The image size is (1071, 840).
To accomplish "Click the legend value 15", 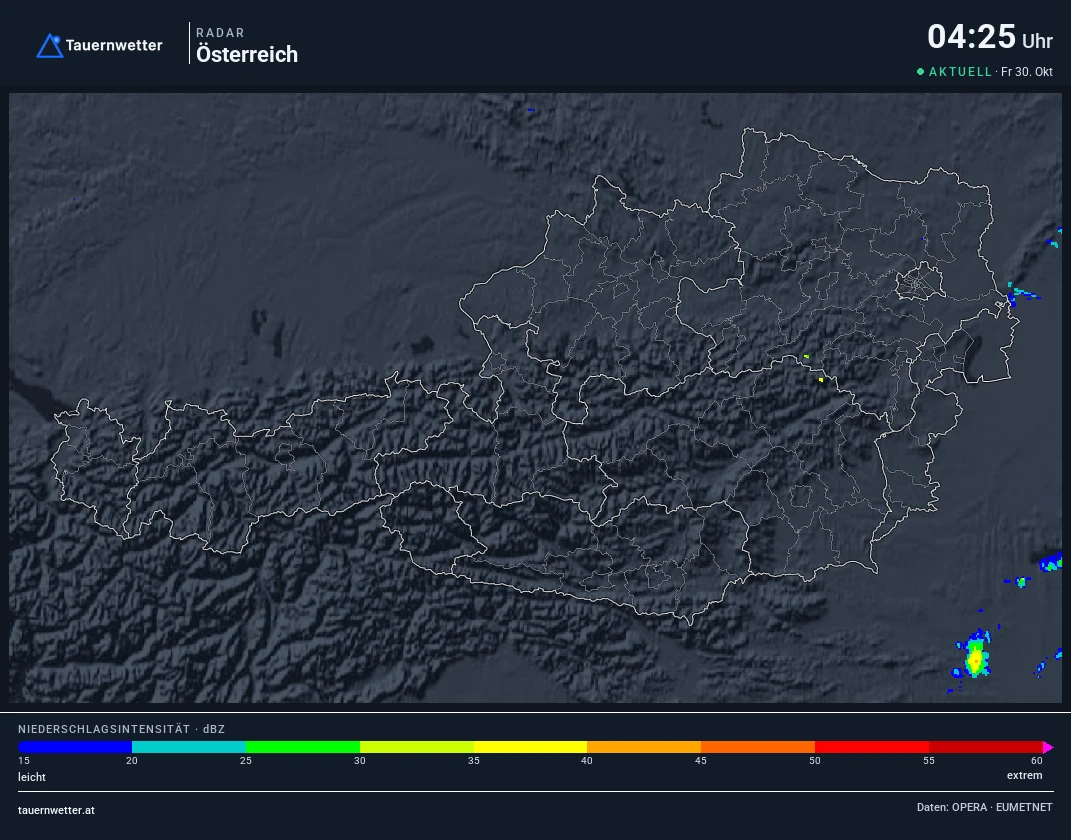I will click(x=24, y=761).
